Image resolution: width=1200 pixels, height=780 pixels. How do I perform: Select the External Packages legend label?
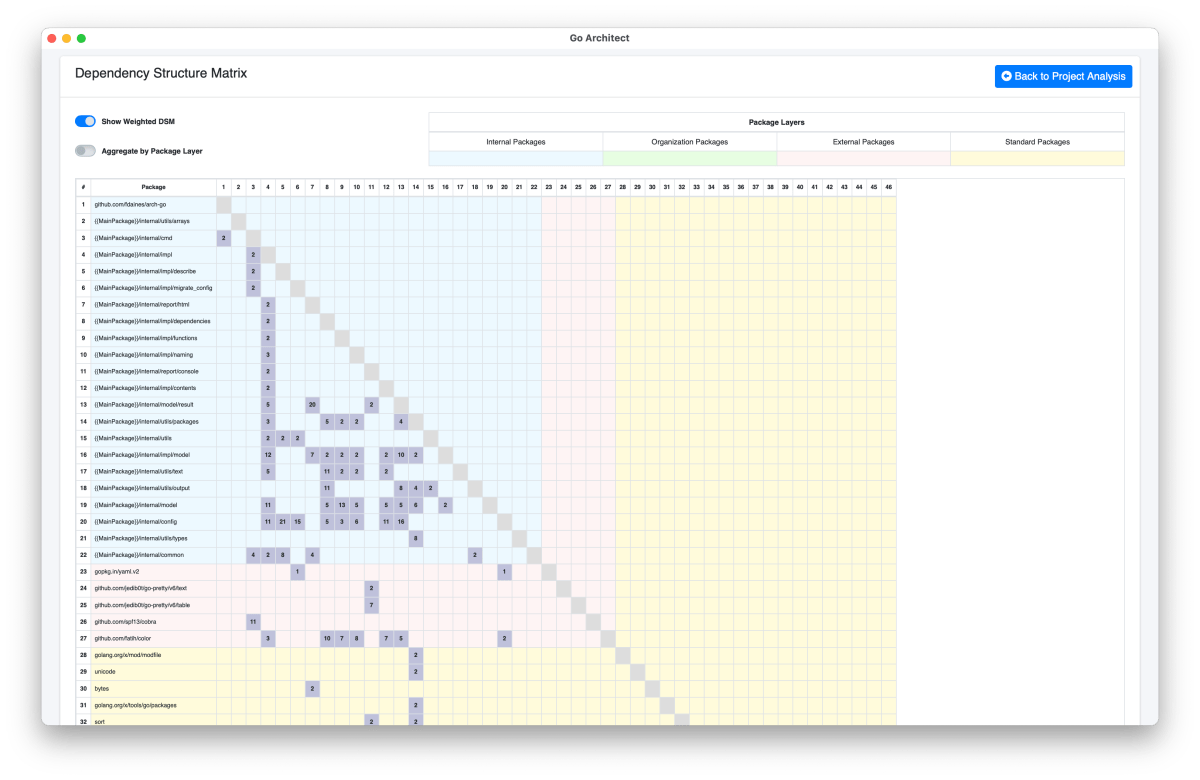864,142
